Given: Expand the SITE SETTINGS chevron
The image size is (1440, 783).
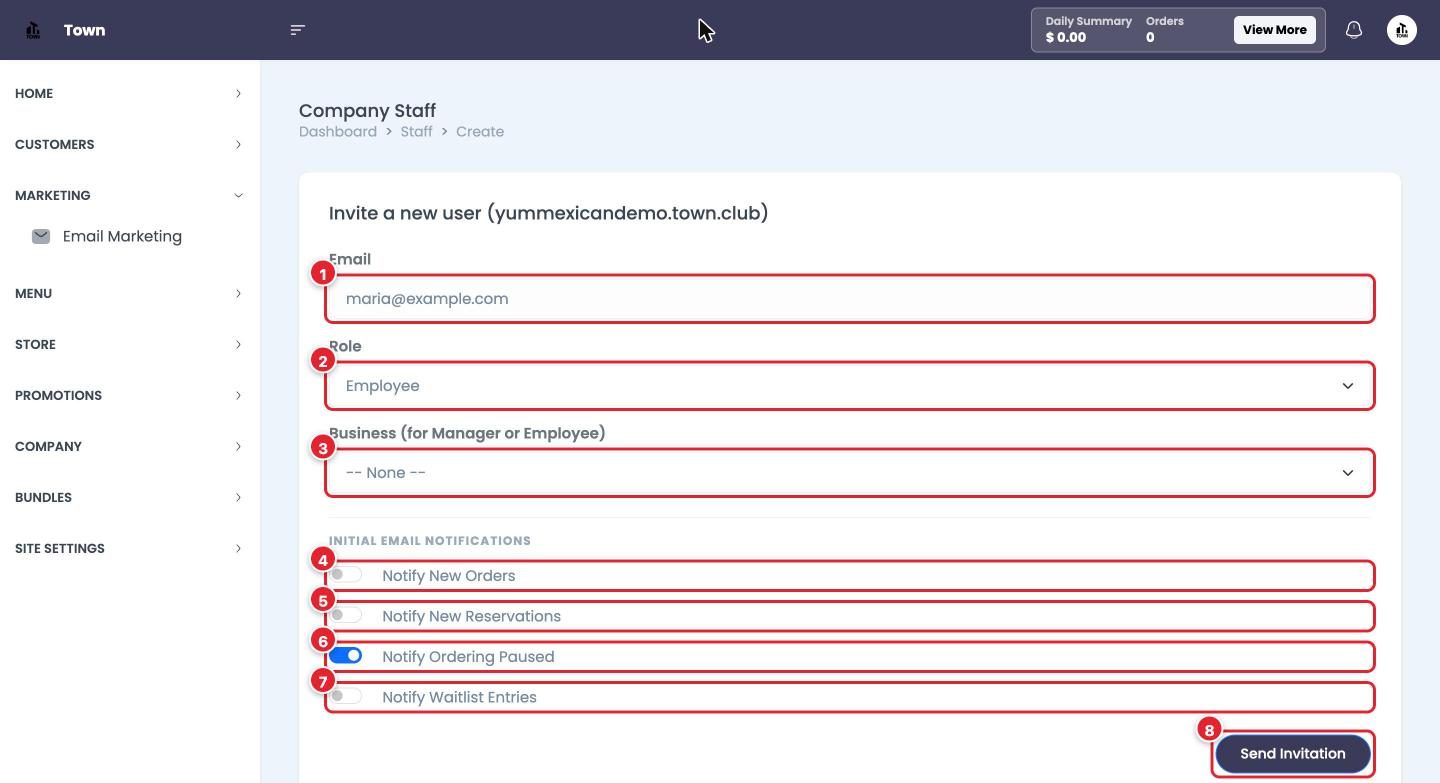Looking at the screenshot, I should click(x=238, y=549).
